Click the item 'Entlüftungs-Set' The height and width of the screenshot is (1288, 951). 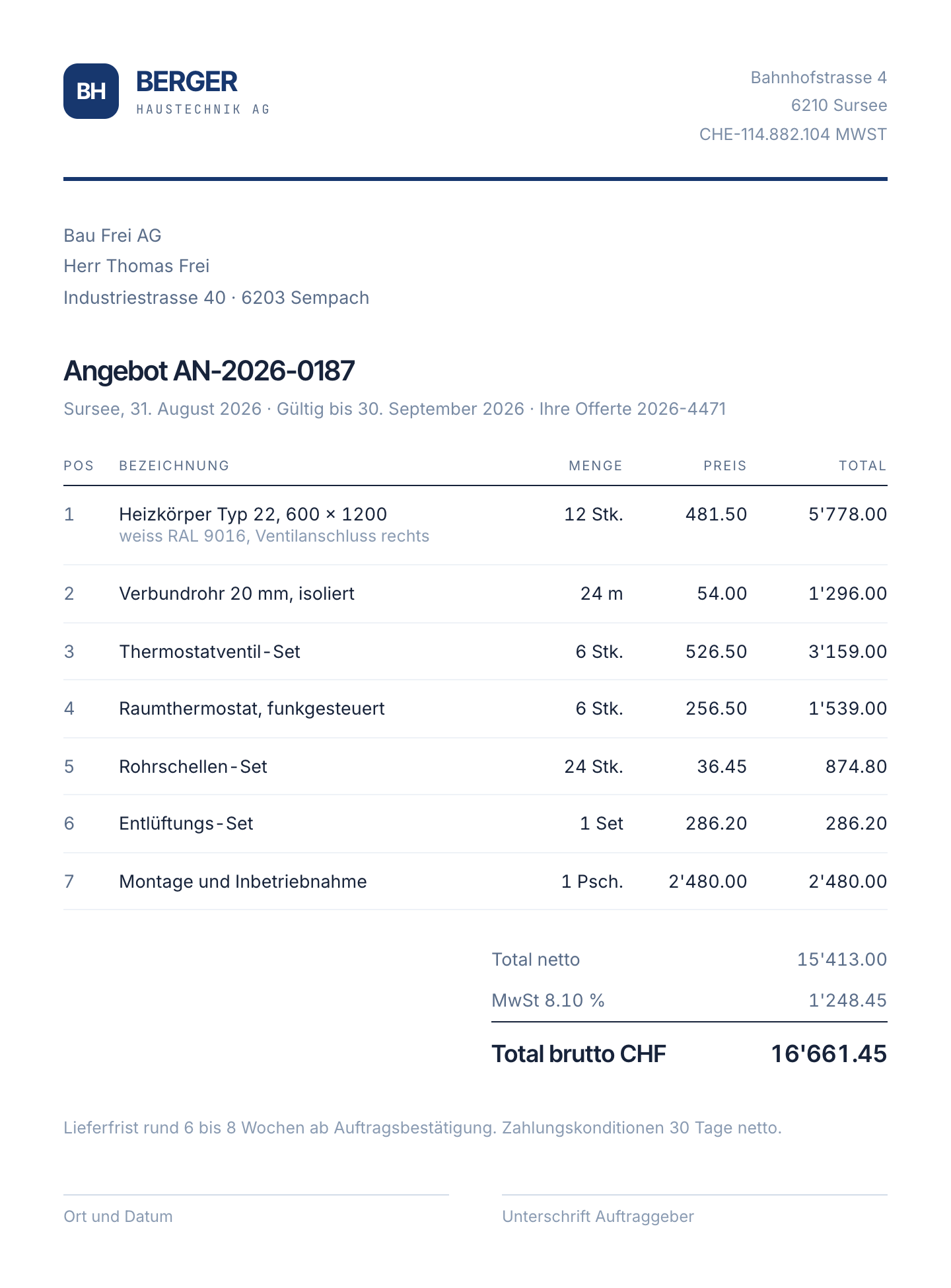click(186, 824)
